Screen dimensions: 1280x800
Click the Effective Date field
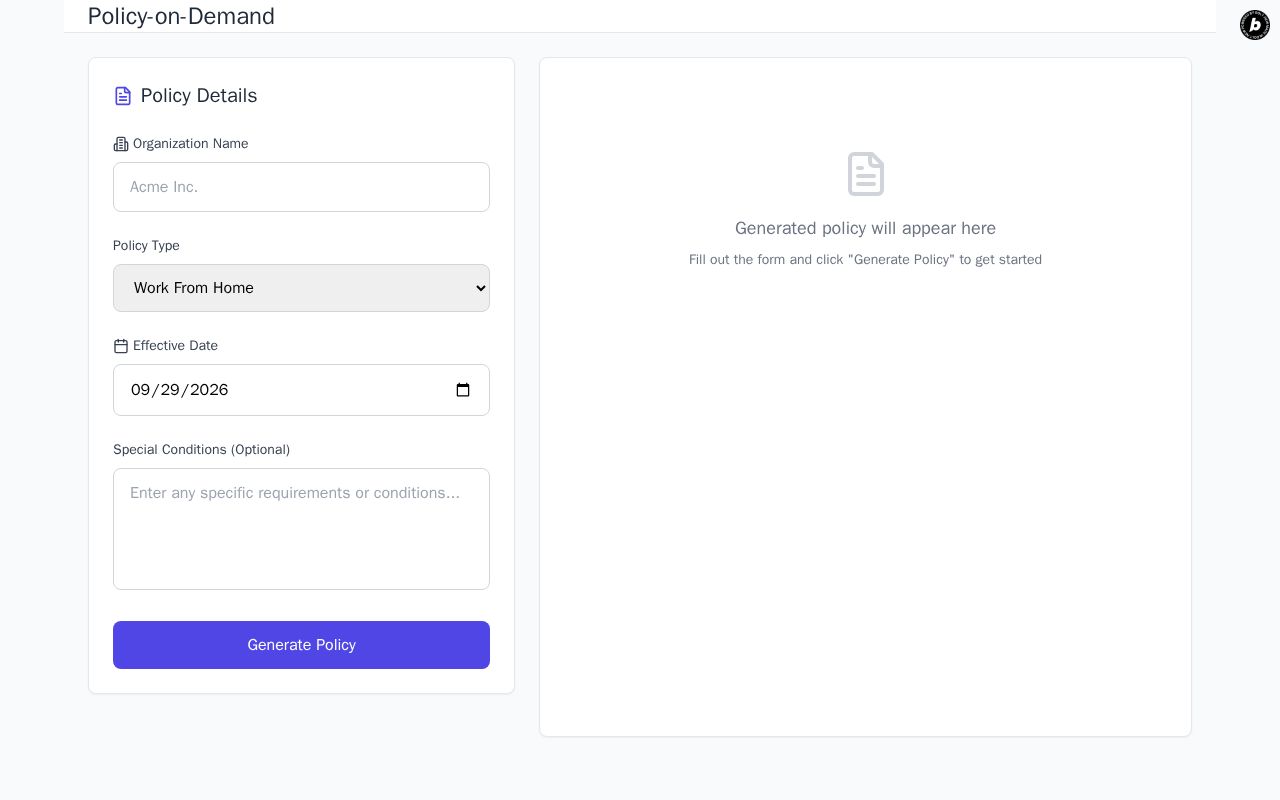coord(301,390)
